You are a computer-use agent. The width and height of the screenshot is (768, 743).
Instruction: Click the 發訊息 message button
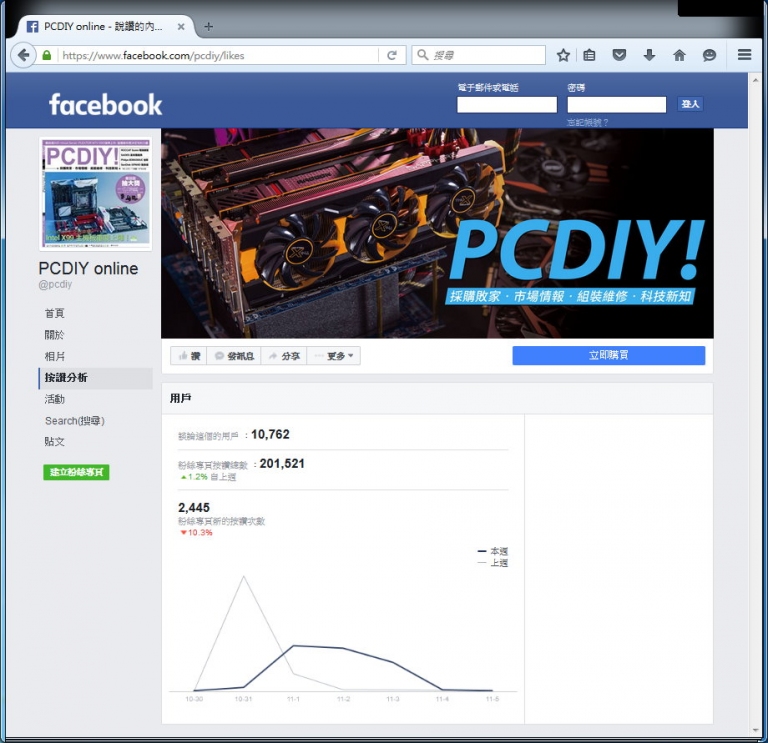click(x=234, y=356)
